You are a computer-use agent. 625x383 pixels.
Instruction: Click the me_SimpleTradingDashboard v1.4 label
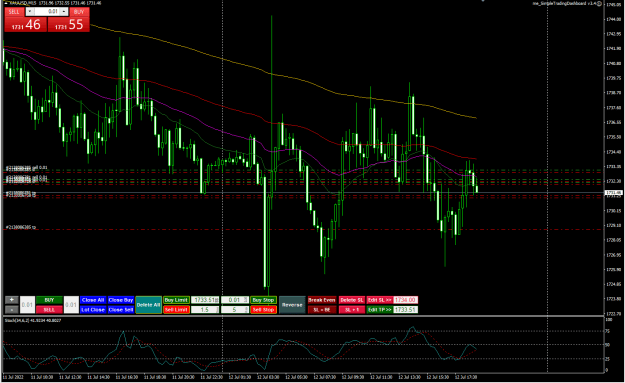pyautogui.click(x=564, y=3)
